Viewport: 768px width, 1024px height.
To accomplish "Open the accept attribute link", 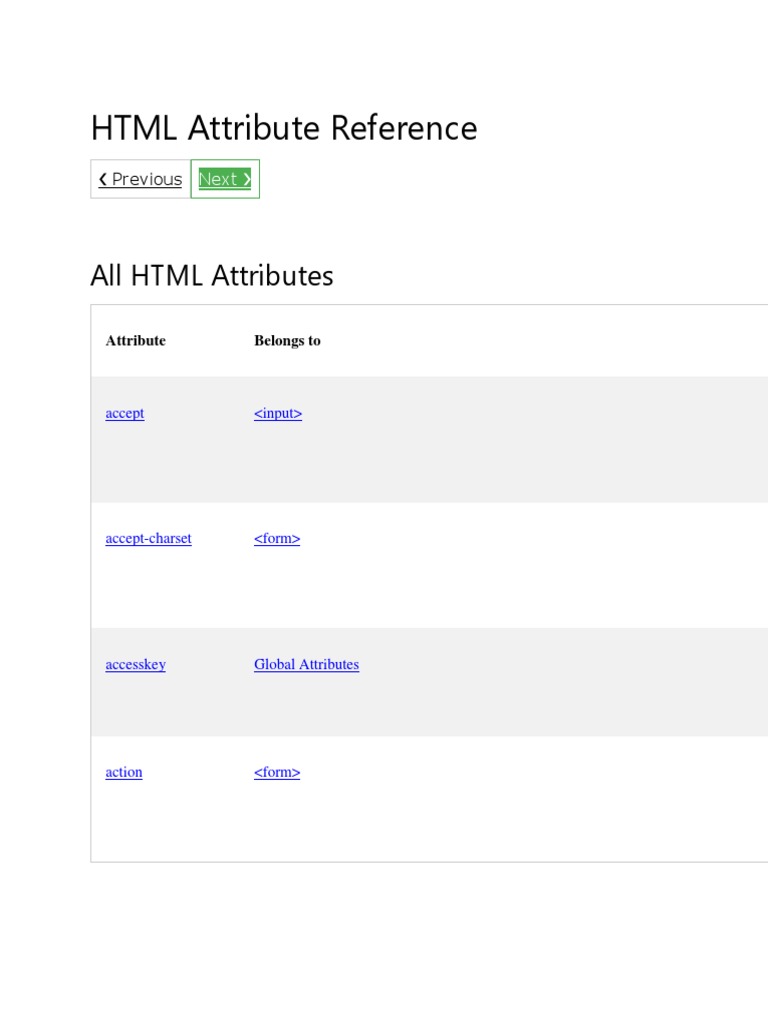I will 125,413.
